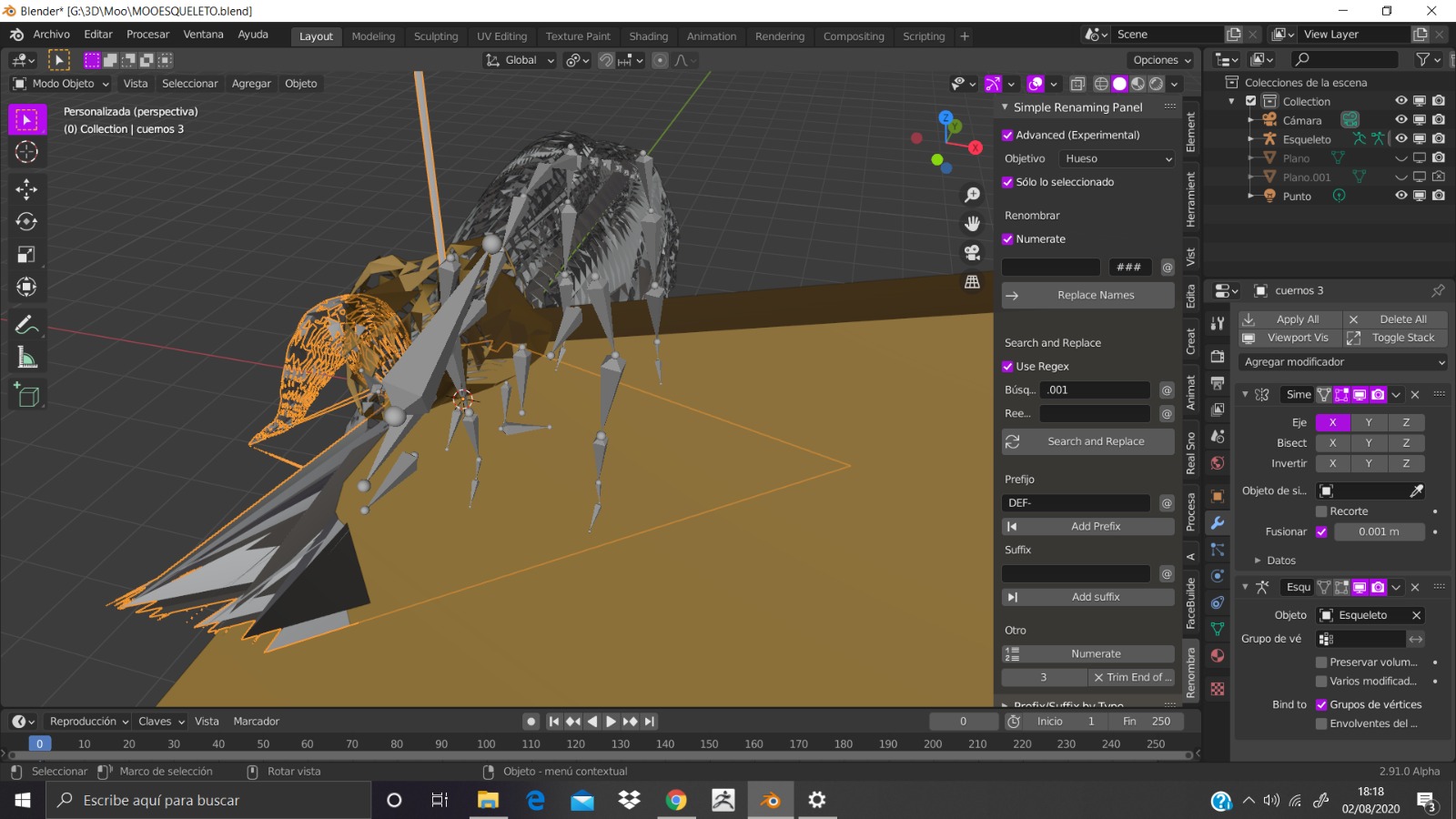Open the Material properties tab icon
This screenshot has height=819, width=1456.
click(1218, 655)
